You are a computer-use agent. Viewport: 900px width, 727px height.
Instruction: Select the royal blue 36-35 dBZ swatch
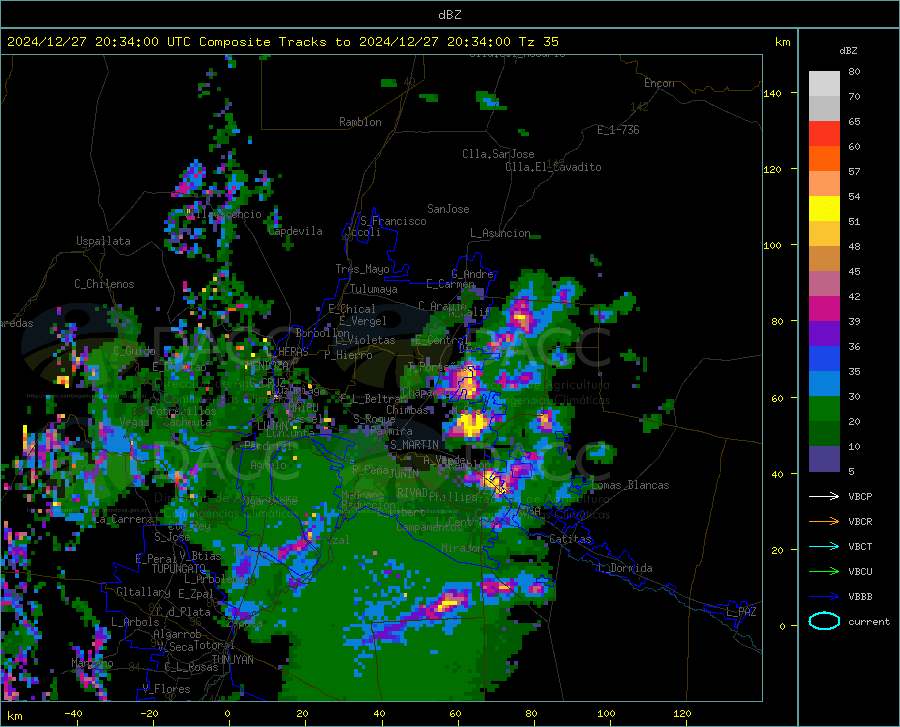[824, 359]
